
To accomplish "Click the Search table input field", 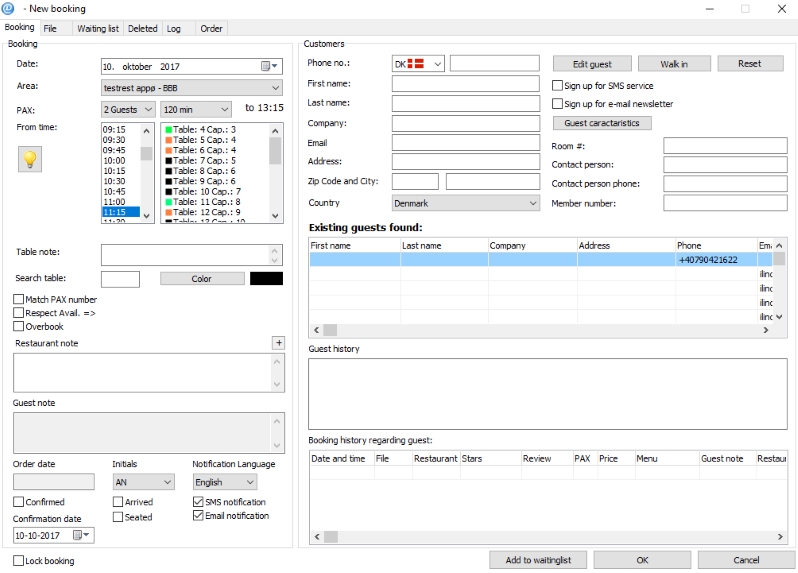I will click(120, 279).
